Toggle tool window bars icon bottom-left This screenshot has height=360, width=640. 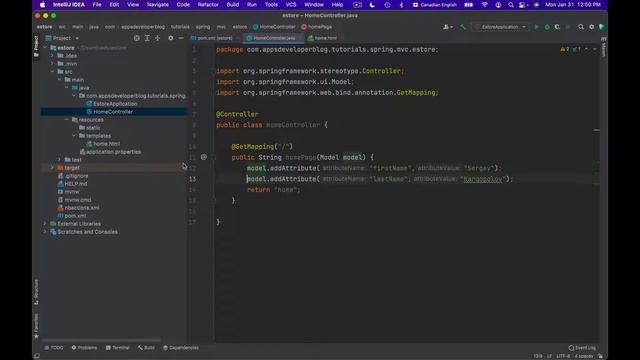click(x=37, y=356)
